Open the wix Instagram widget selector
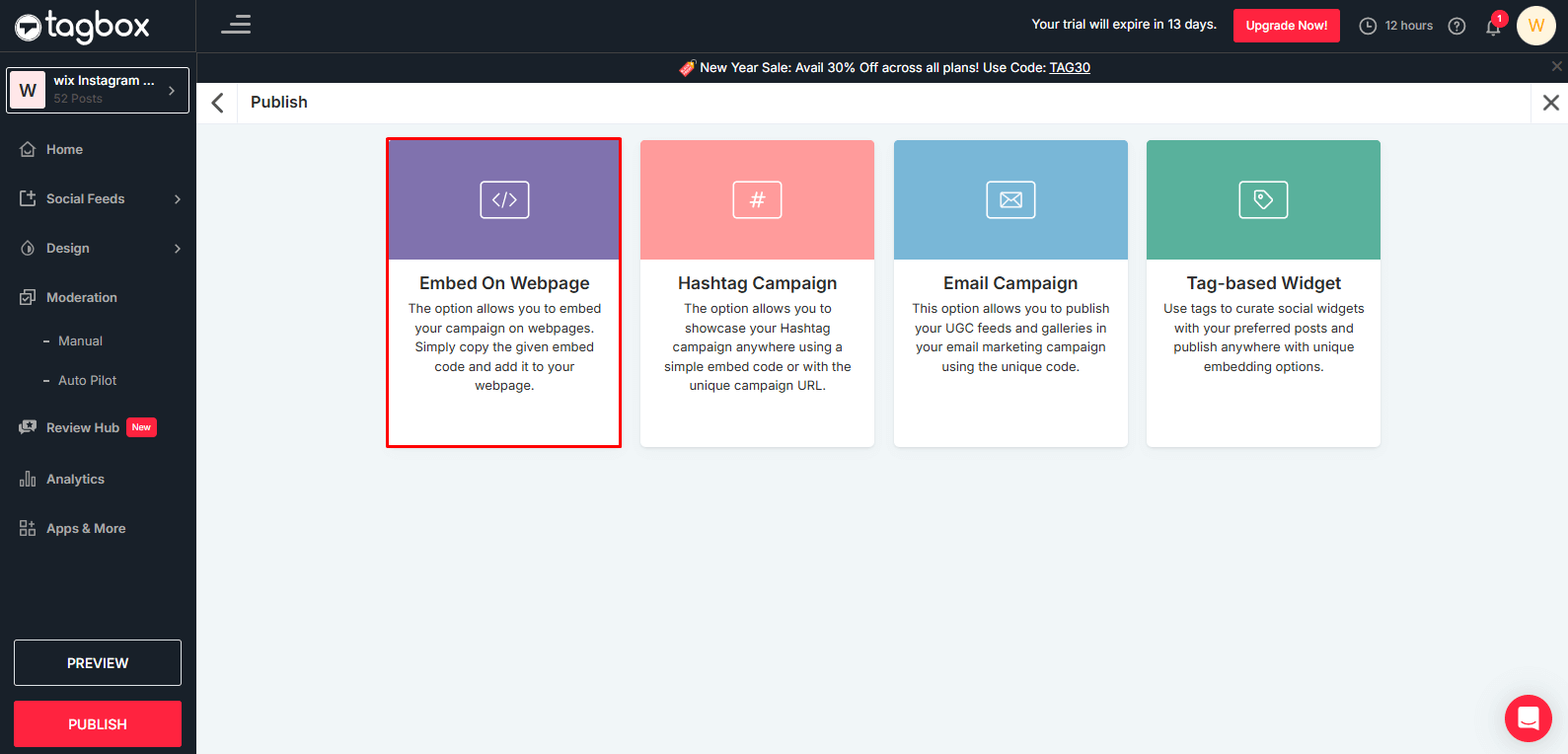The width and height of the screenshot is (1568, 754). click(x=98, y=90)
